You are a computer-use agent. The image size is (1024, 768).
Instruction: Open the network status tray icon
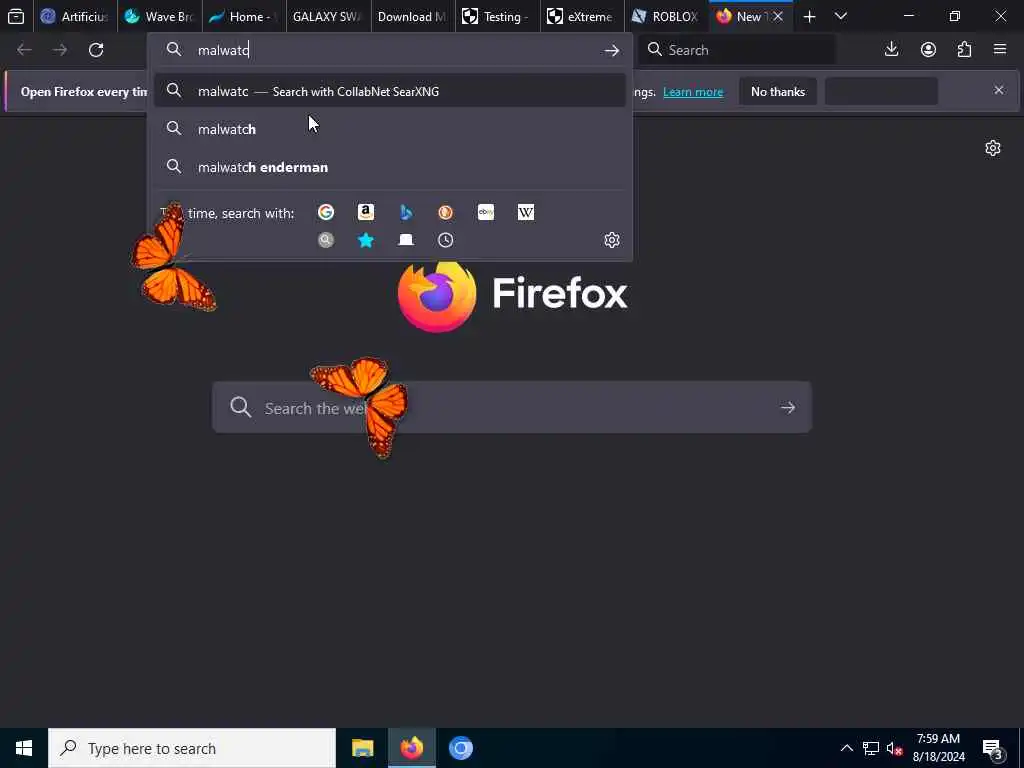(x=871, y=748)
